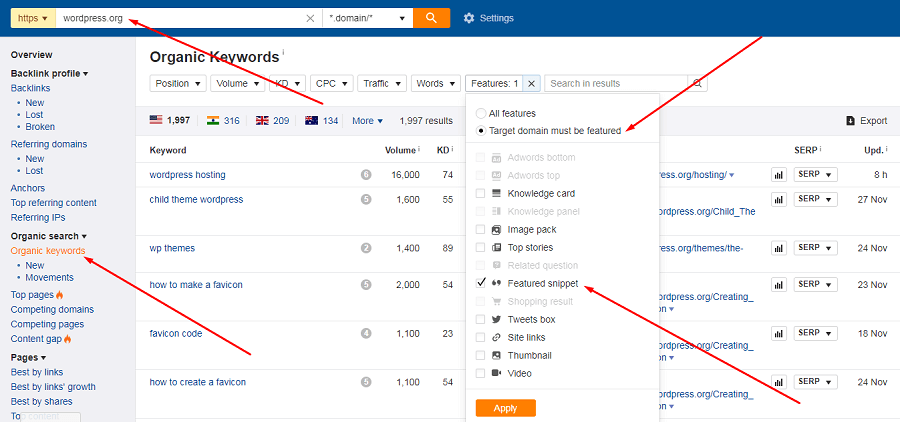This screenshot has height=422, width=900.
Task: Open the Settings gear
Action: coord(469,18)
